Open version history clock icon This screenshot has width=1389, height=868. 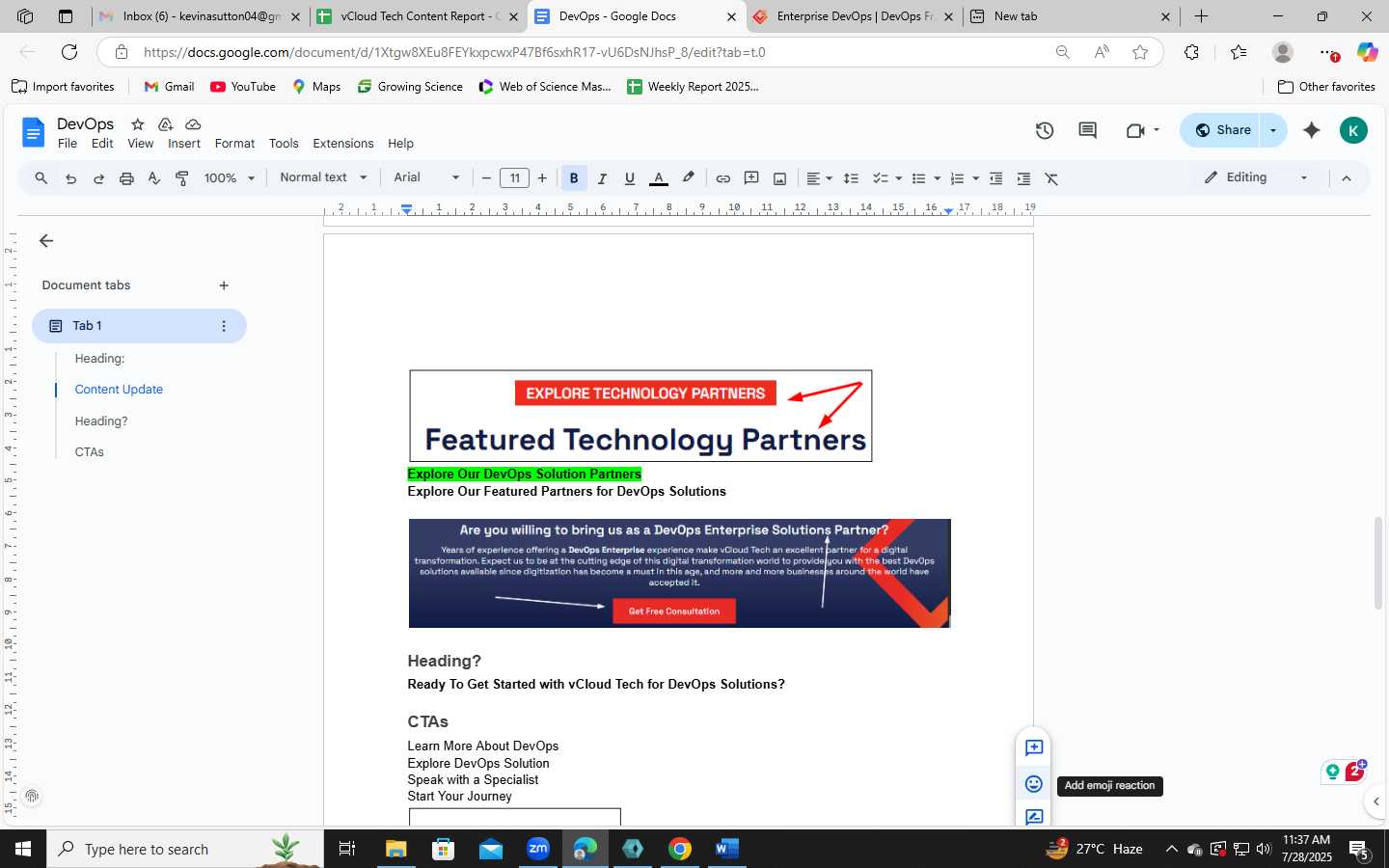click(x=1045, y=130)
